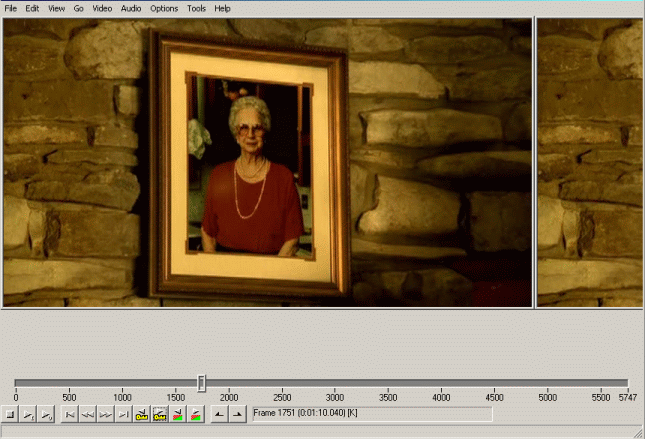Viewport: 645px width, 439px height.
Task: Open the View menu
Action: click(56, 8)
